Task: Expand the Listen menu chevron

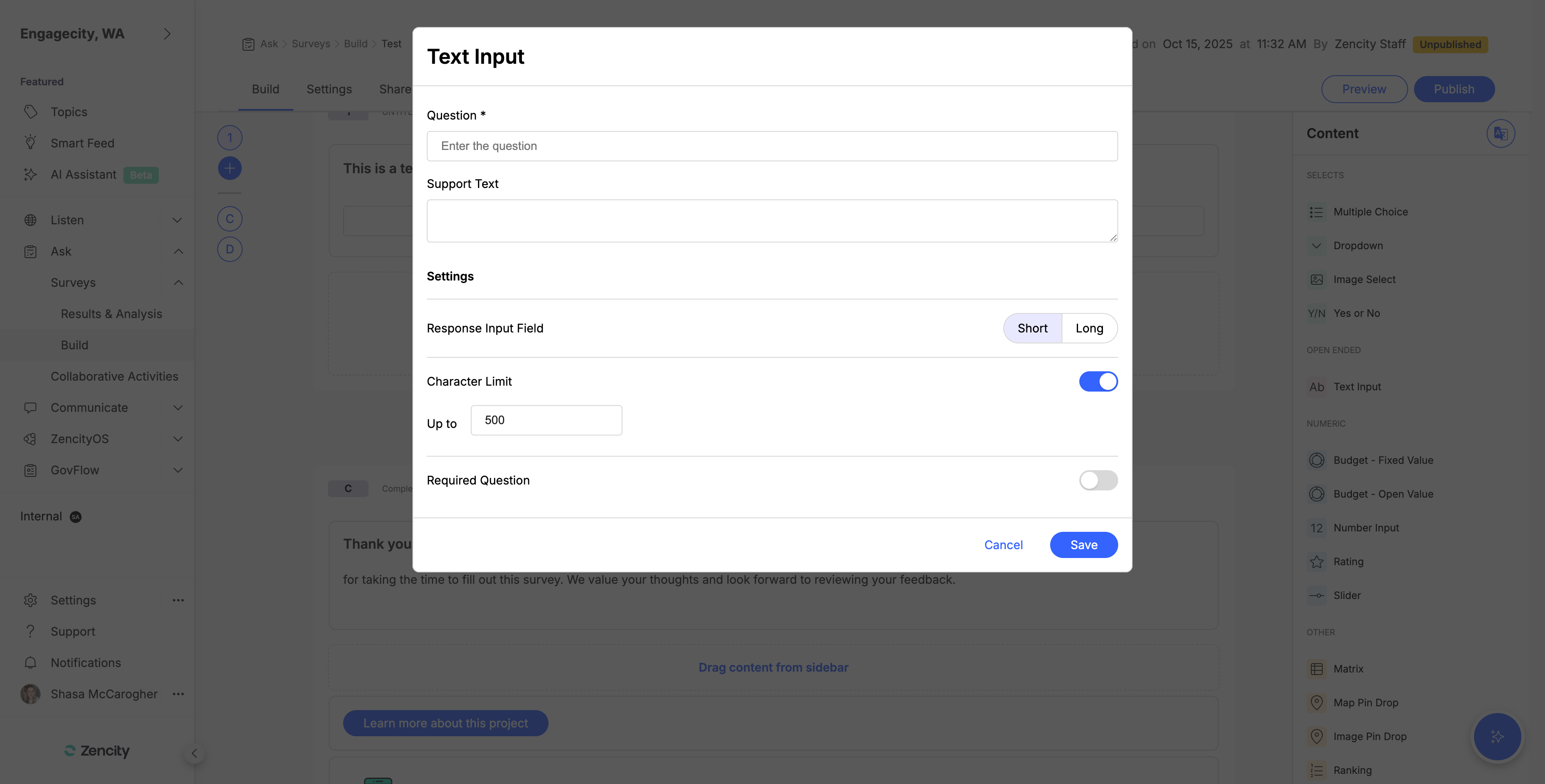Action: point(177,220)
